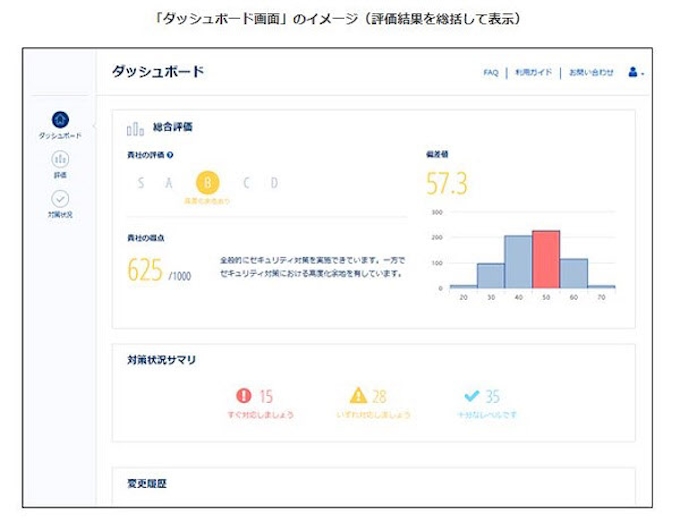Click the help icon beside 貴社の評価
This screenshot has height=522, width=680.
point(170,155)
